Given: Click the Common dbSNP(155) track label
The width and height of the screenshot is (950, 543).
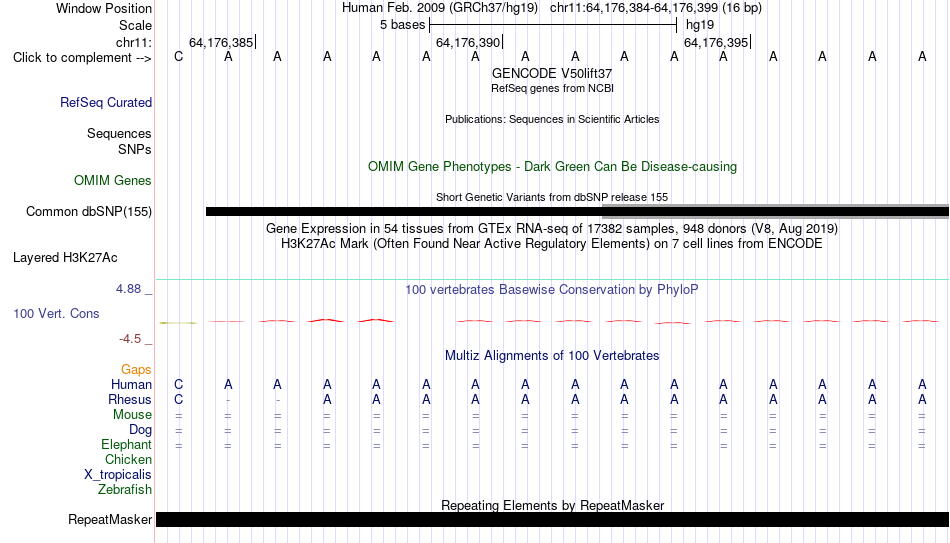Looking at the screenshot, I should coord(89,212).
